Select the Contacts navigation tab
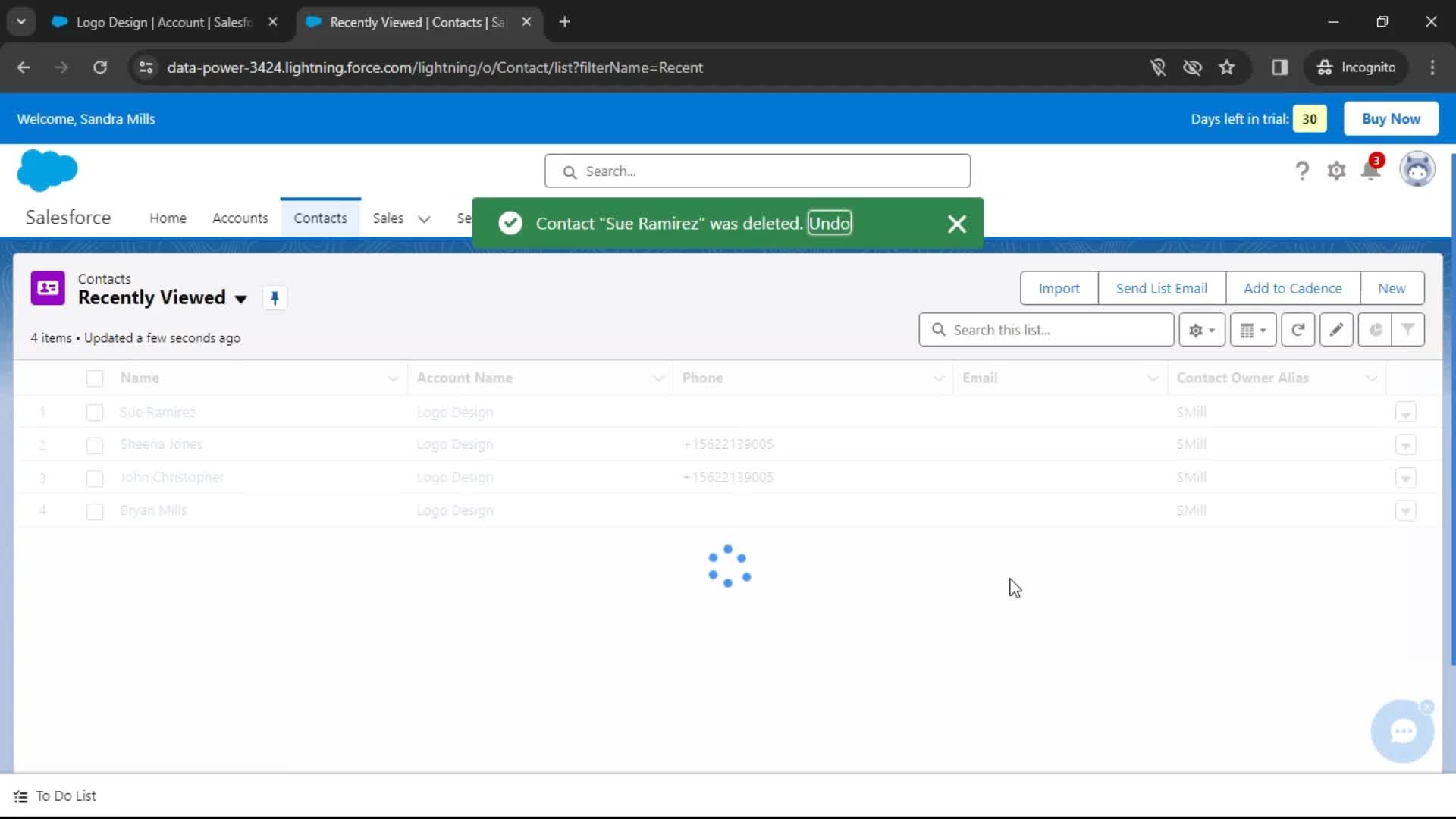Viewport: 1456px width, 819px height. click(320, 218)
